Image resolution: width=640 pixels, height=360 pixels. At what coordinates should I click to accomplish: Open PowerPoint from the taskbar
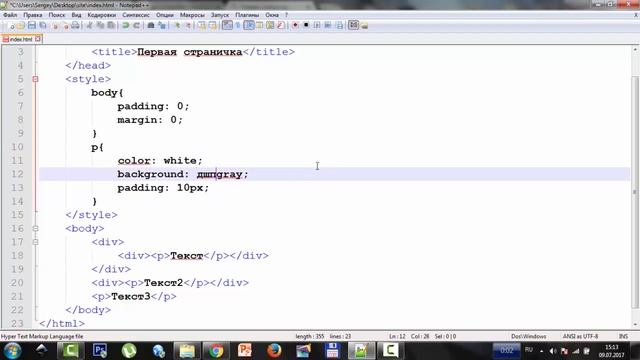pos(245,351)
